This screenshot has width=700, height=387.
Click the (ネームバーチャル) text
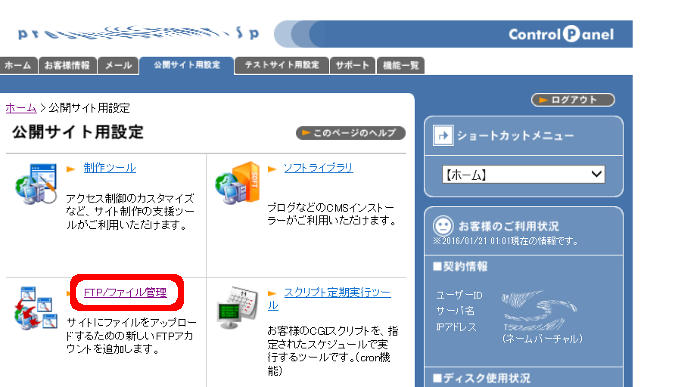click(542, 339)
